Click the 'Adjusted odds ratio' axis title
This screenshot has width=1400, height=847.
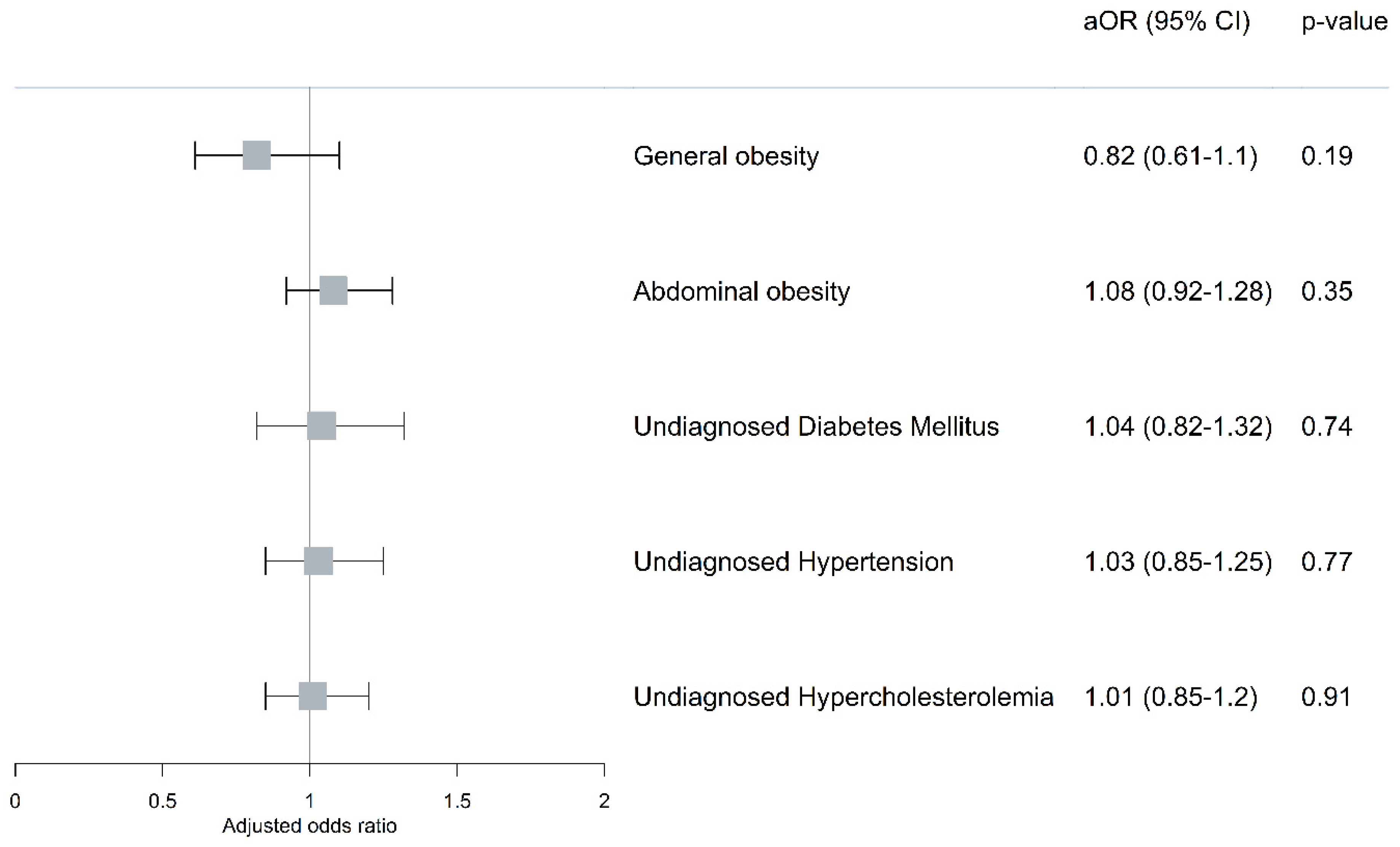pyautogui.click(x=309, y=826)
